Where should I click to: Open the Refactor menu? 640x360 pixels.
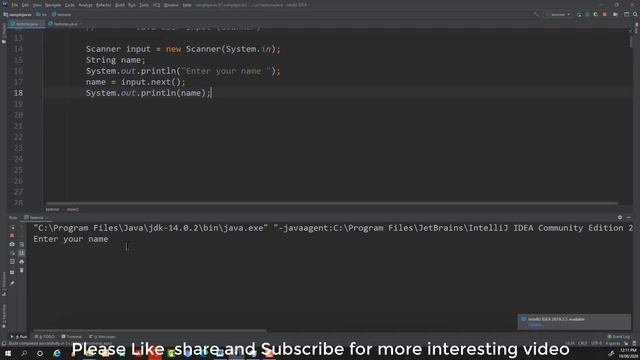pos(104,5)
